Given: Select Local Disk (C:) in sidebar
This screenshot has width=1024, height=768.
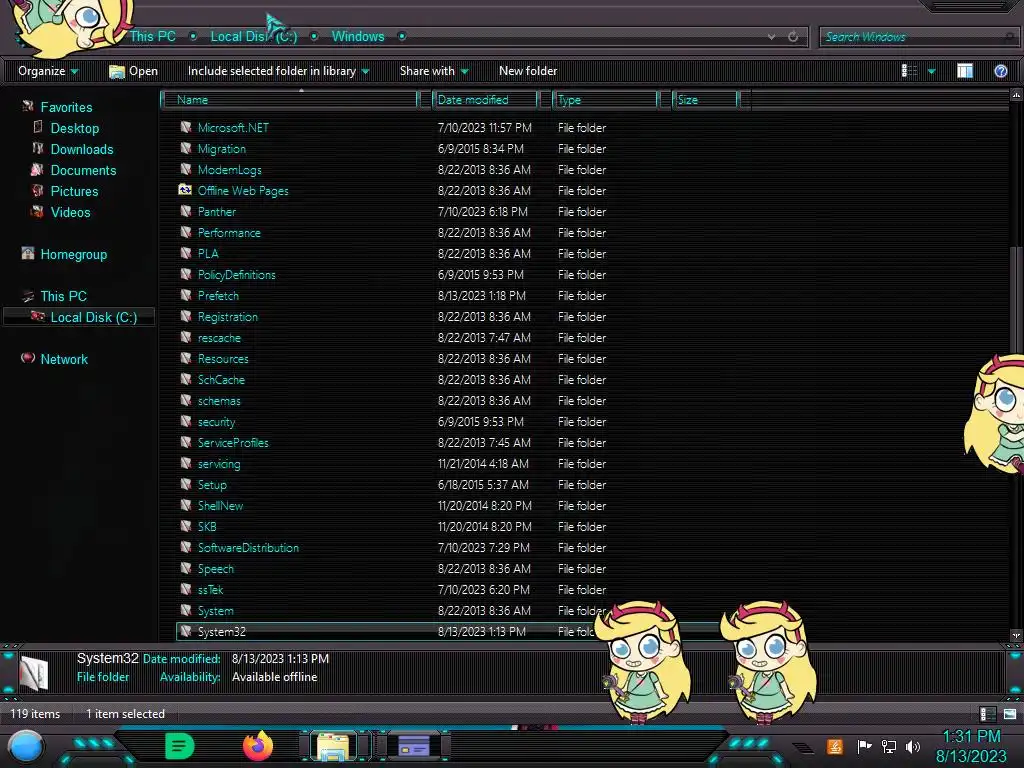Looking at the screenshot, I should coord(93,317).
